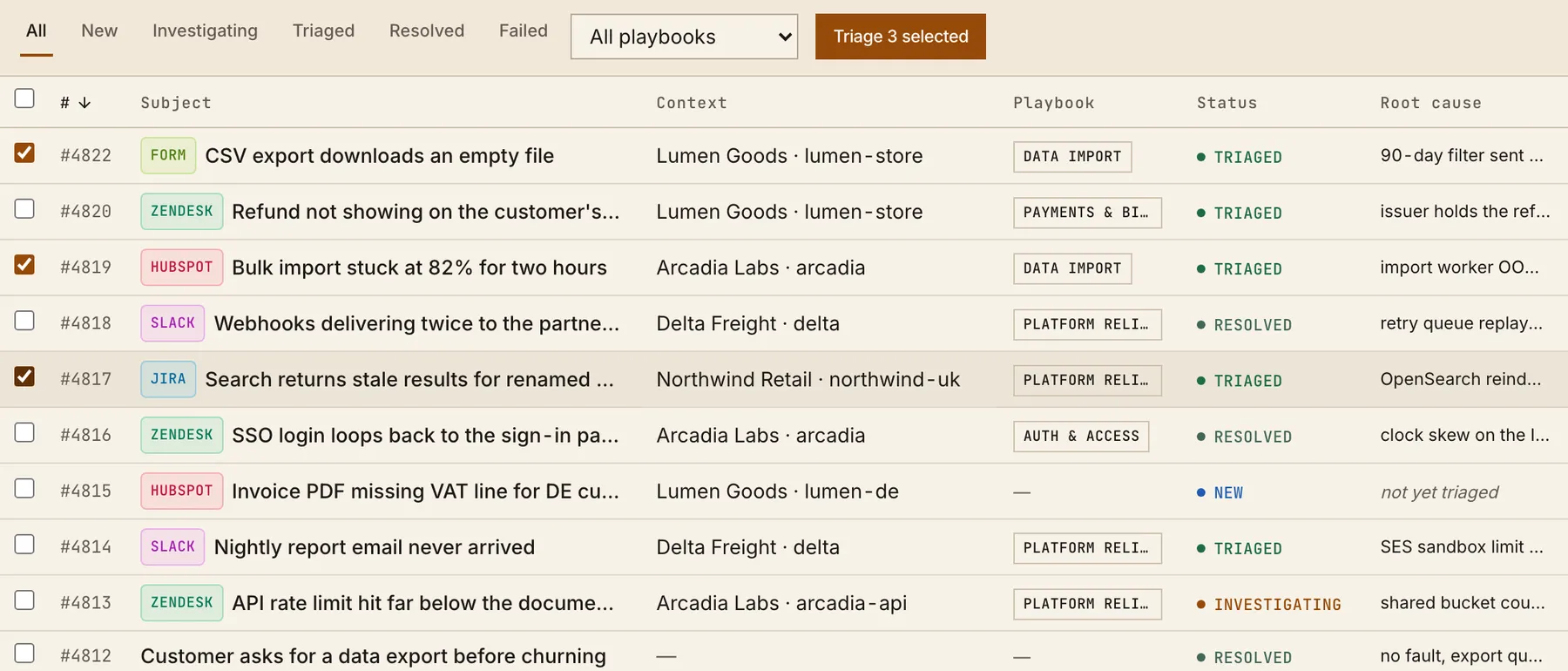Open 'Refund not showing on the customer's...' ticket

coord(426,212)
